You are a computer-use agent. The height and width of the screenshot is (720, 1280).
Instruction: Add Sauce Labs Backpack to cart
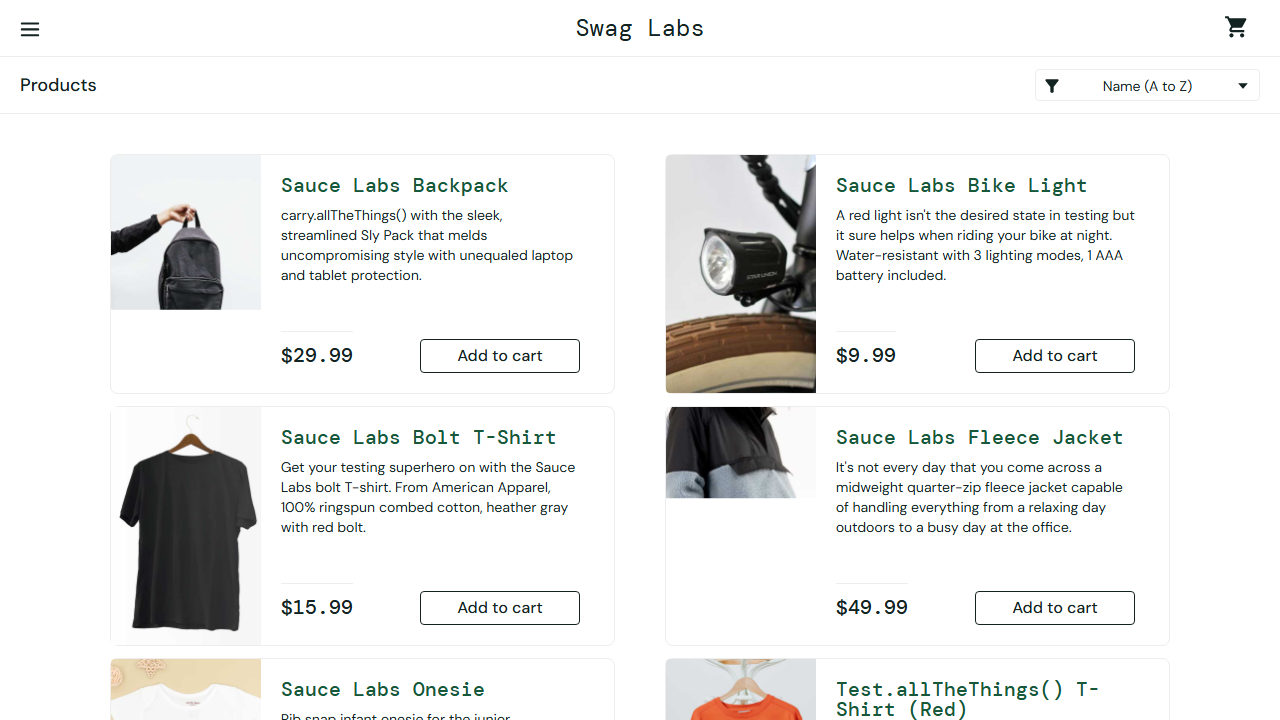500,356
